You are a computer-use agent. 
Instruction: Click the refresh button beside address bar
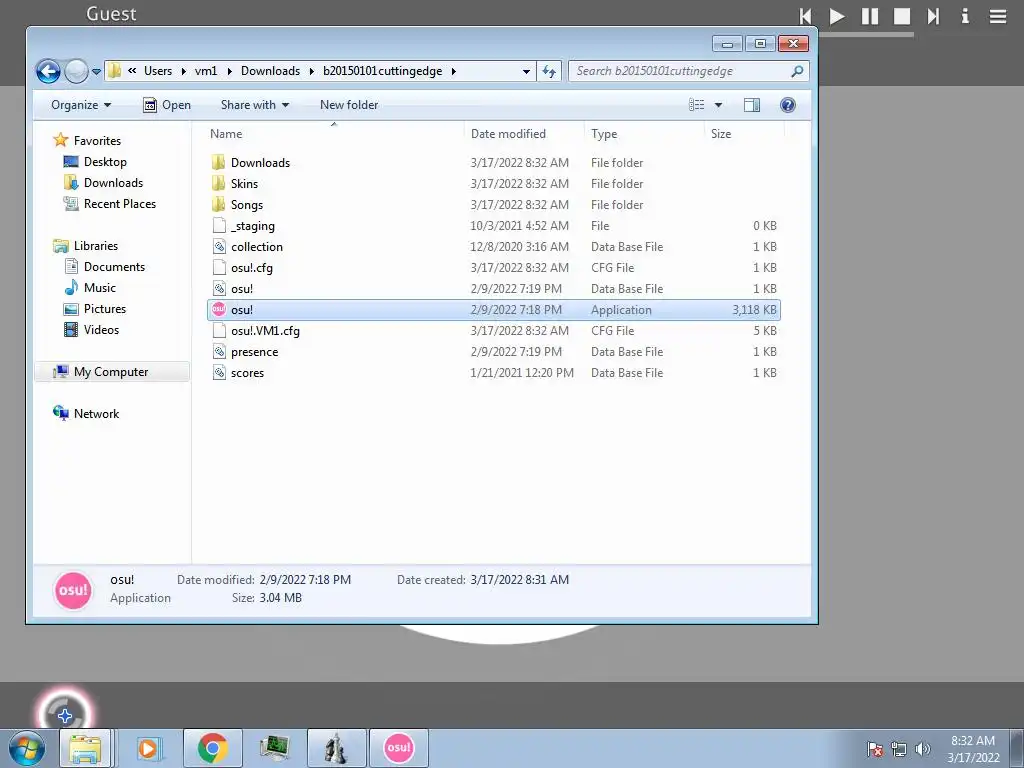[549, 71]
